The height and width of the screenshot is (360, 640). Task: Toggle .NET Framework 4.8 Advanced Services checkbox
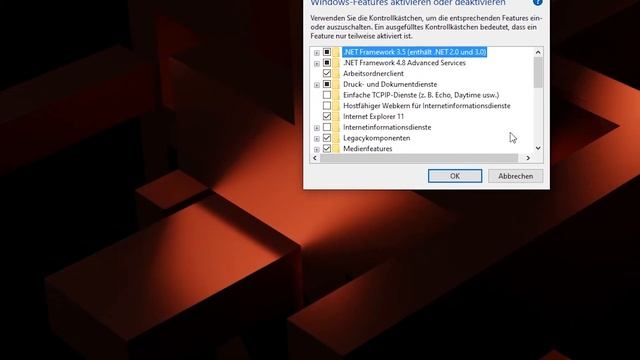327,63
